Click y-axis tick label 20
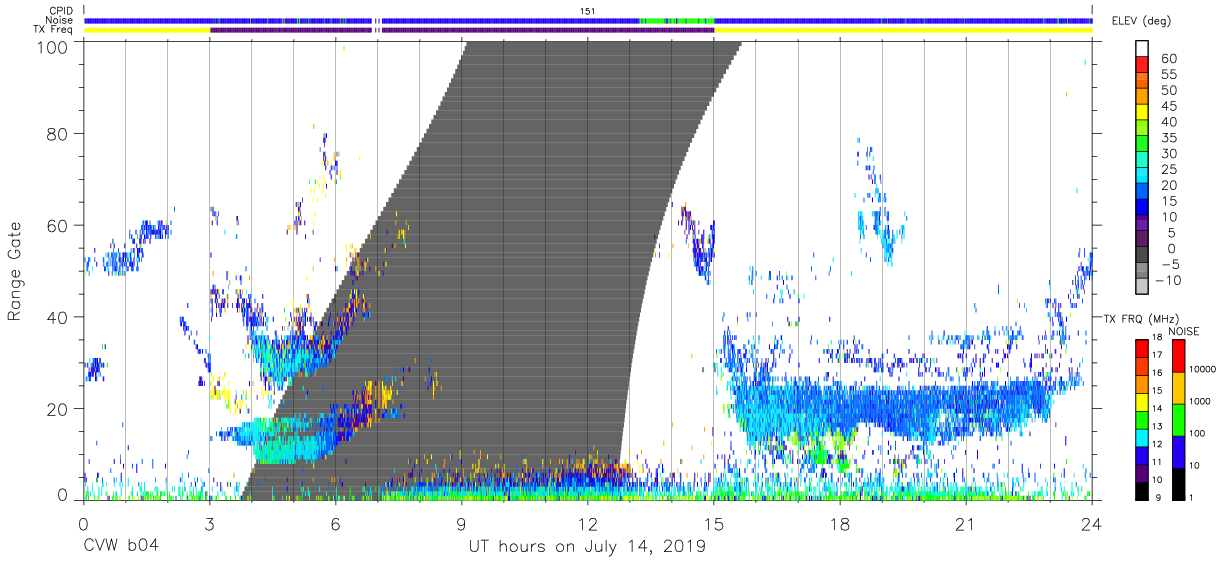This screenshot has height=567, width=1228. 58,409
